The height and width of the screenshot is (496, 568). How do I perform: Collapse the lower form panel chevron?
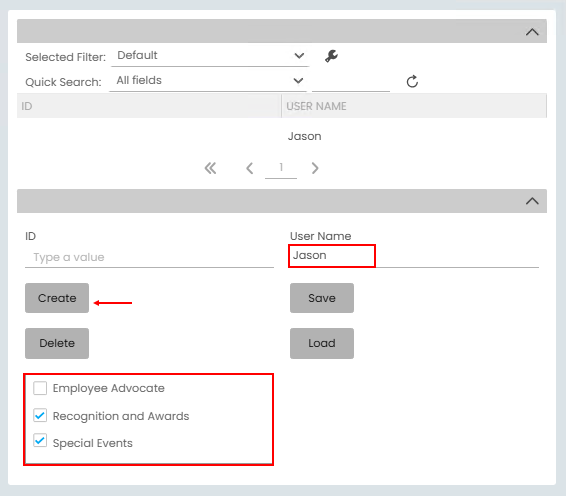(532, 201)
